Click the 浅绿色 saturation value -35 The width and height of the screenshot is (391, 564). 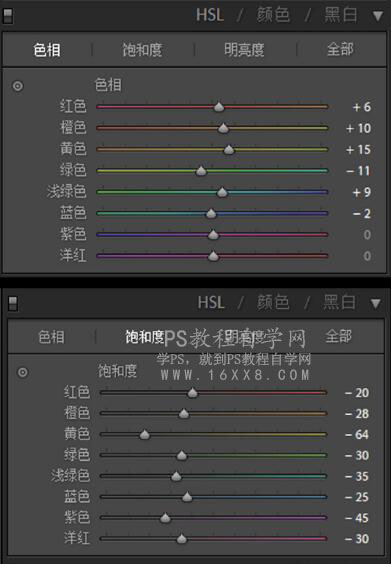pos(357,476)
